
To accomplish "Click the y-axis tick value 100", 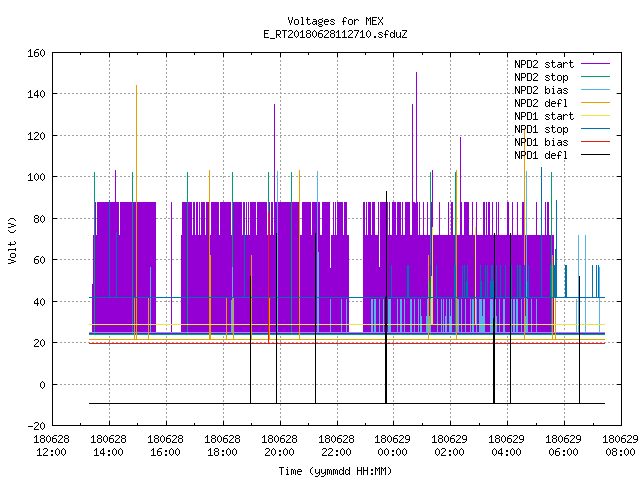I will tap(36, 177).
